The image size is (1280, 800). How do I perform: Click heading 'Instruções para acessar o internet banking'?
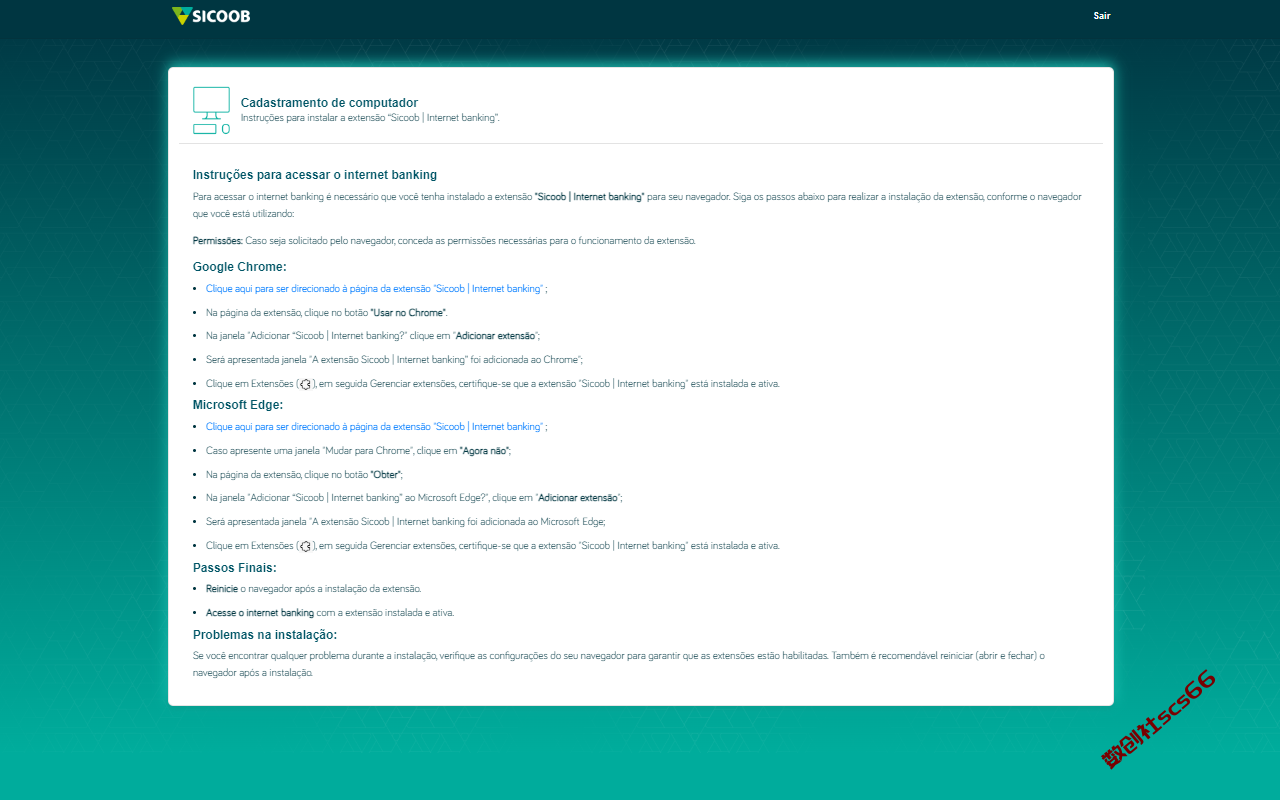click(315, 175)
